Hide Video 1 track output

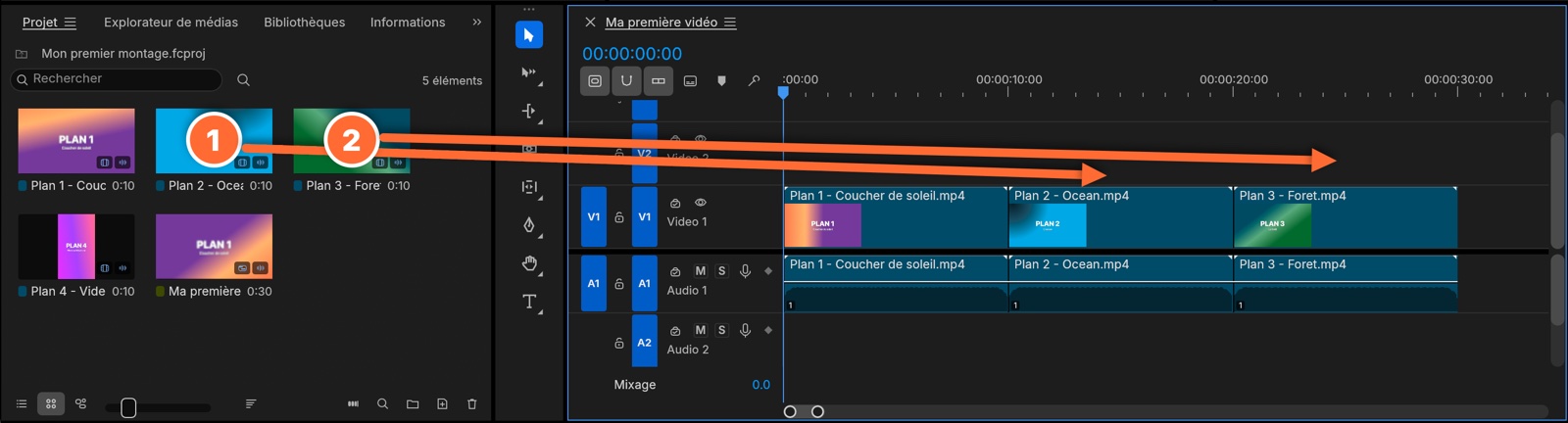pyautogui.click(x=701, y=203)
